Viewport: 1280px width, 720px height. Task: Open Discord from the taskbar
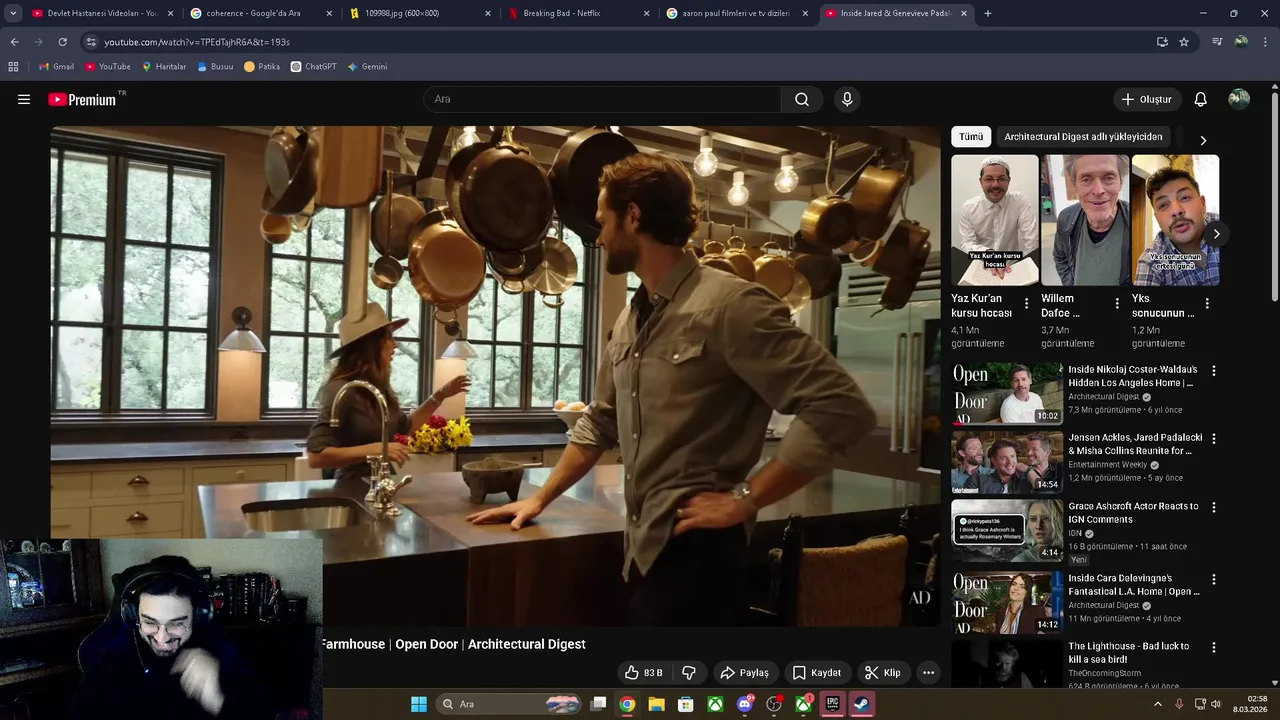click(745, 704)
